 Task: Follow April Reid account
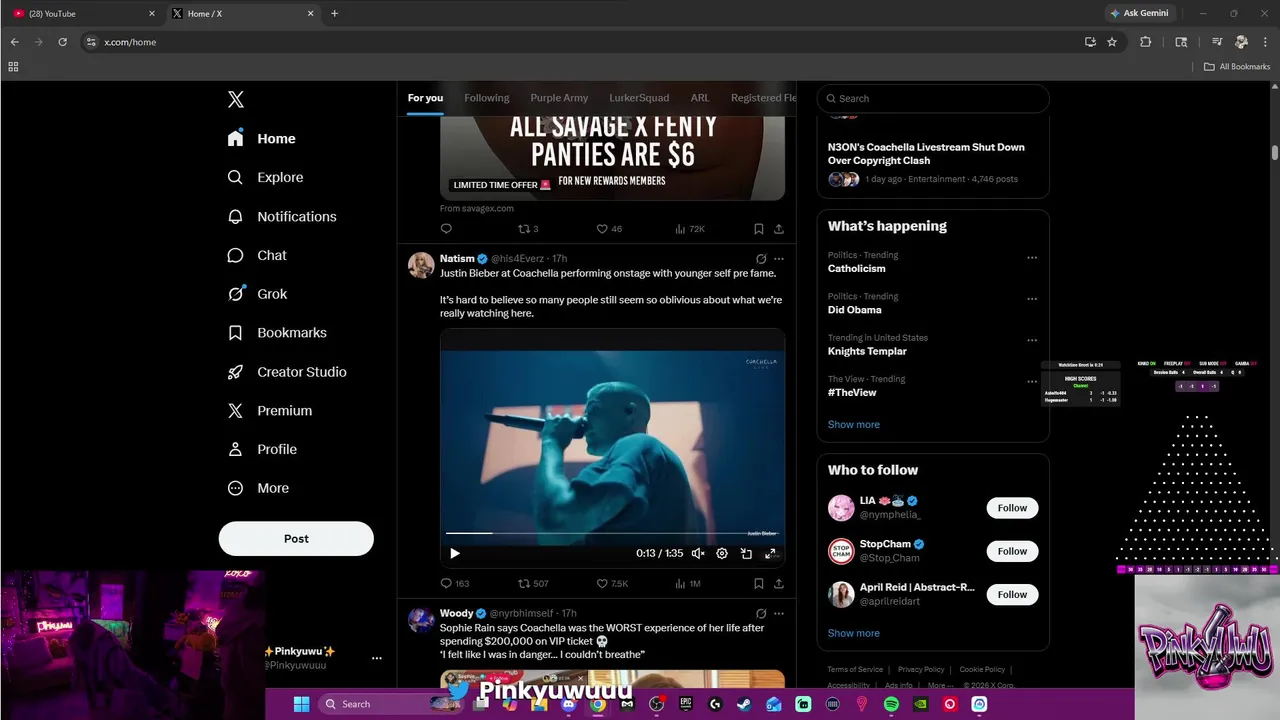(x=1012, y=594)
